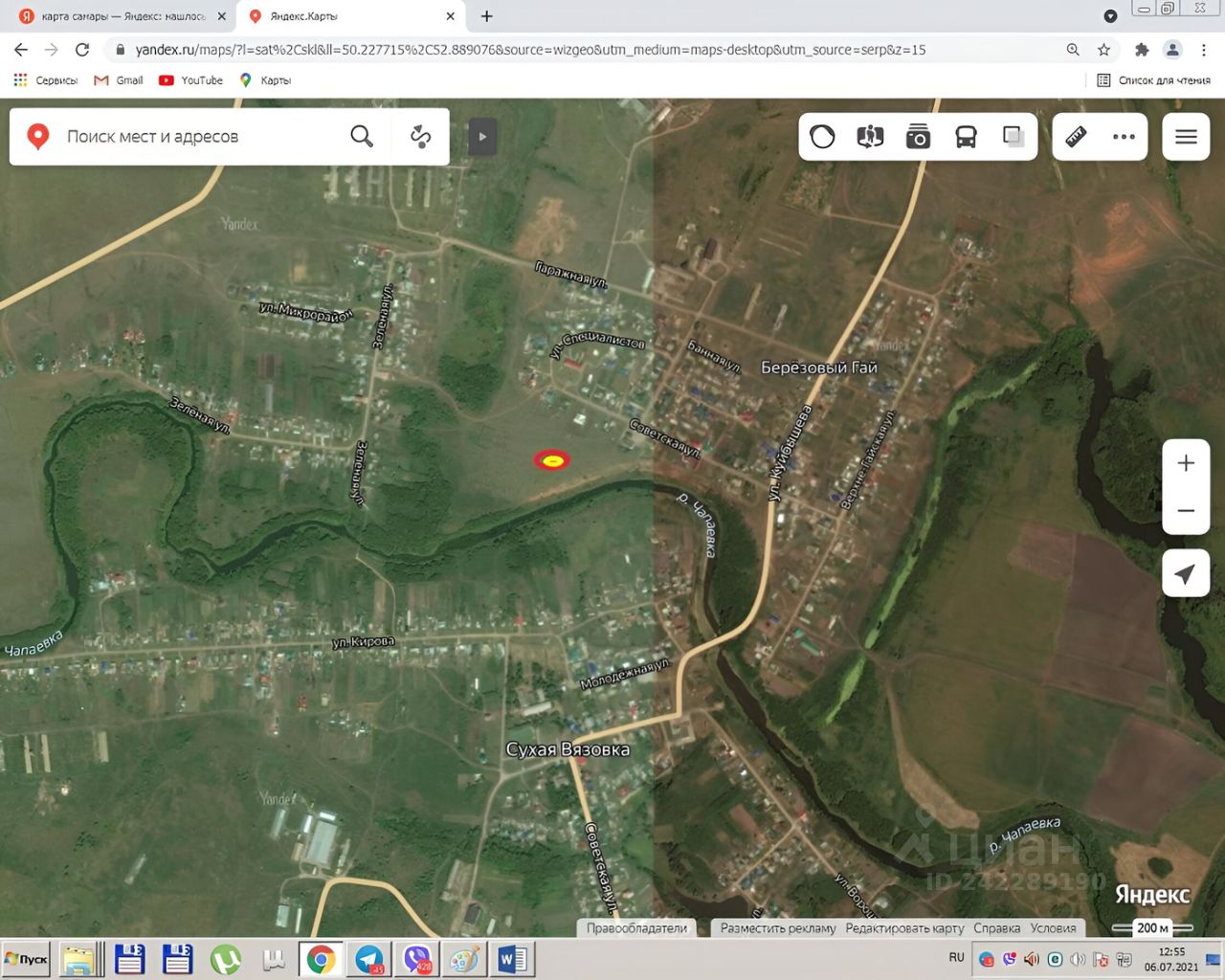
Task: Open 'Список для чтения' reading list
Action: click(1153, 80)
